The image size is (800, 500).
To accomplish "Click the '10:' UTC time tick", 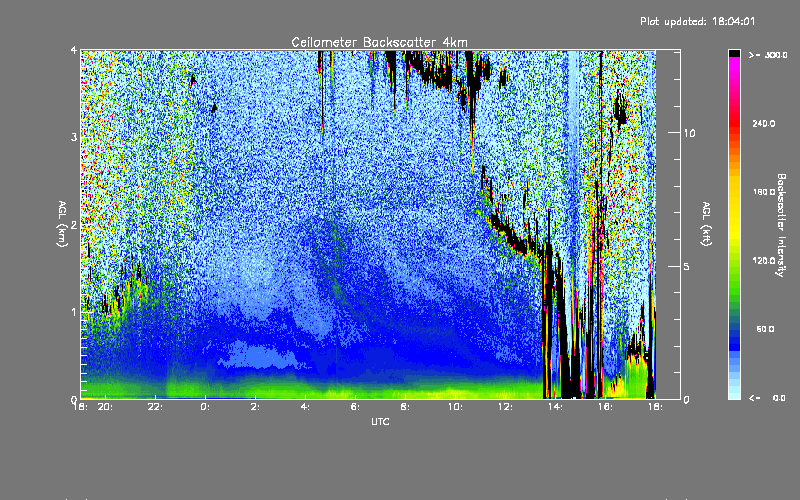I will [455, 407].
